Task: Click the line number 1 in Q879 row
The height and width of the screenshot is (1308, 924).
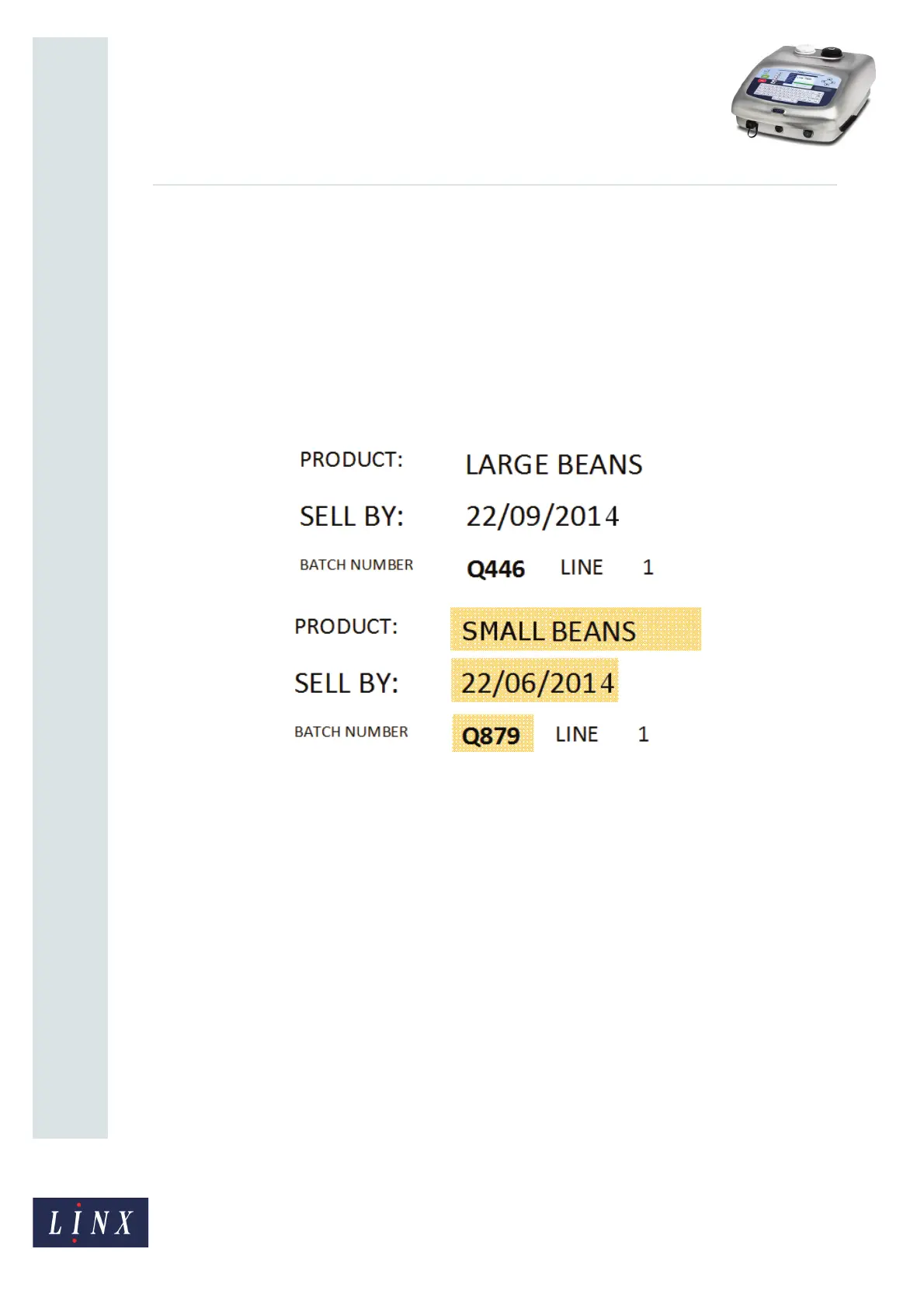Action: point(643,735)
